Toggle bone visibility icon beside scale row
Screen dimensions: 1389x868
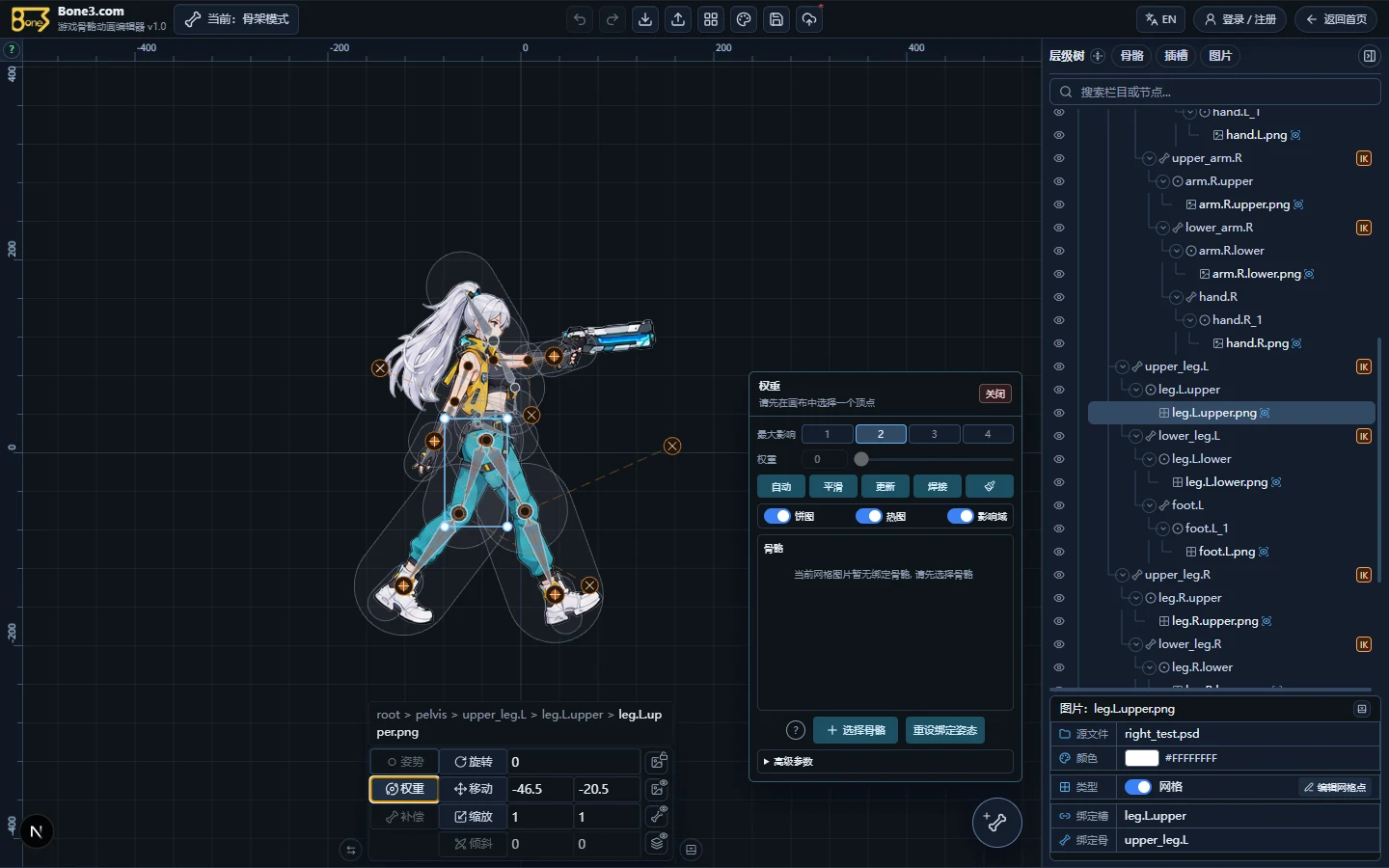point(658,816)
